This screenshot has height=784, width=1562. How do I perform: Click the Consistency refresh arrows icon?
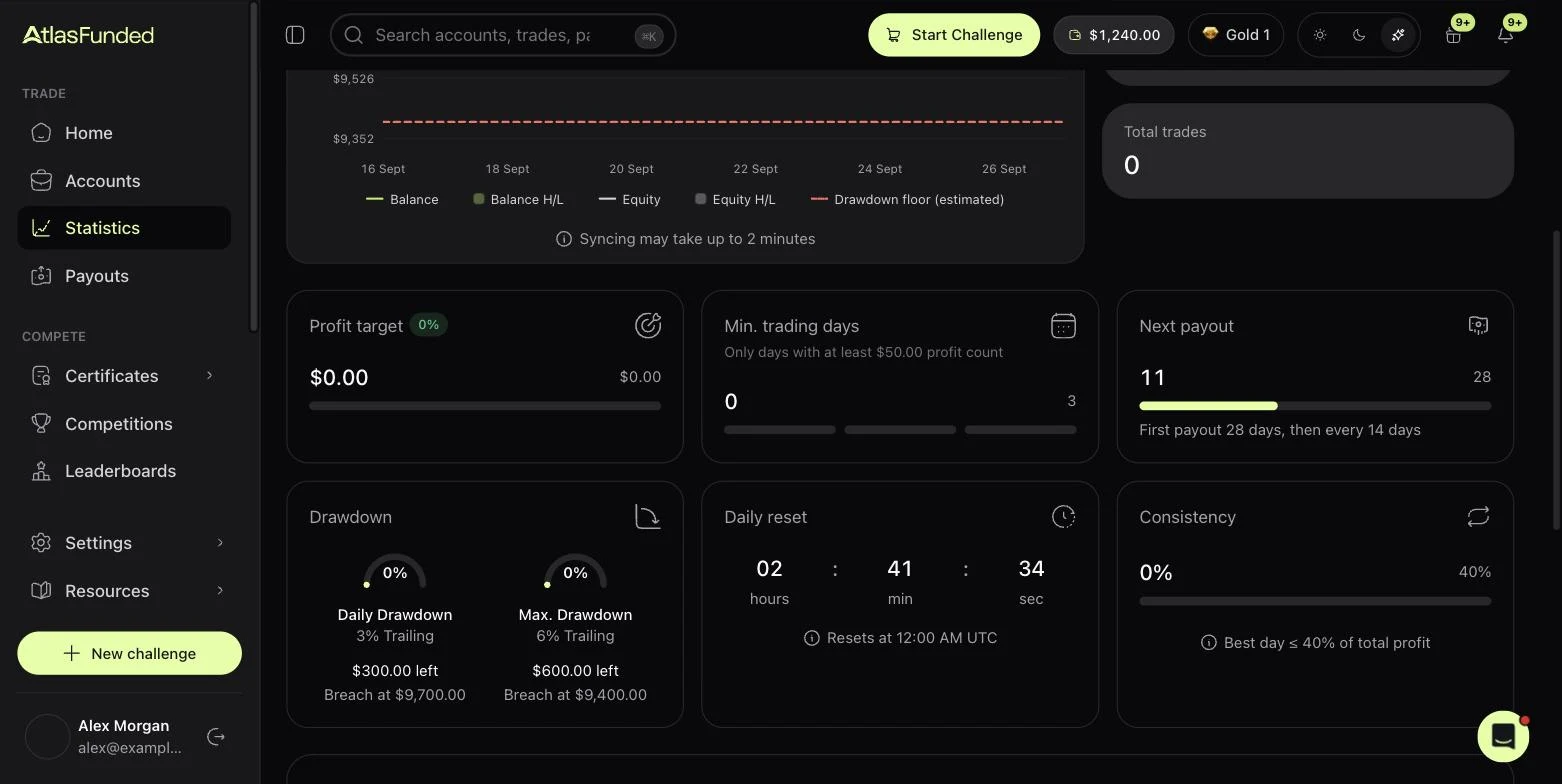tap(1478, 517)
